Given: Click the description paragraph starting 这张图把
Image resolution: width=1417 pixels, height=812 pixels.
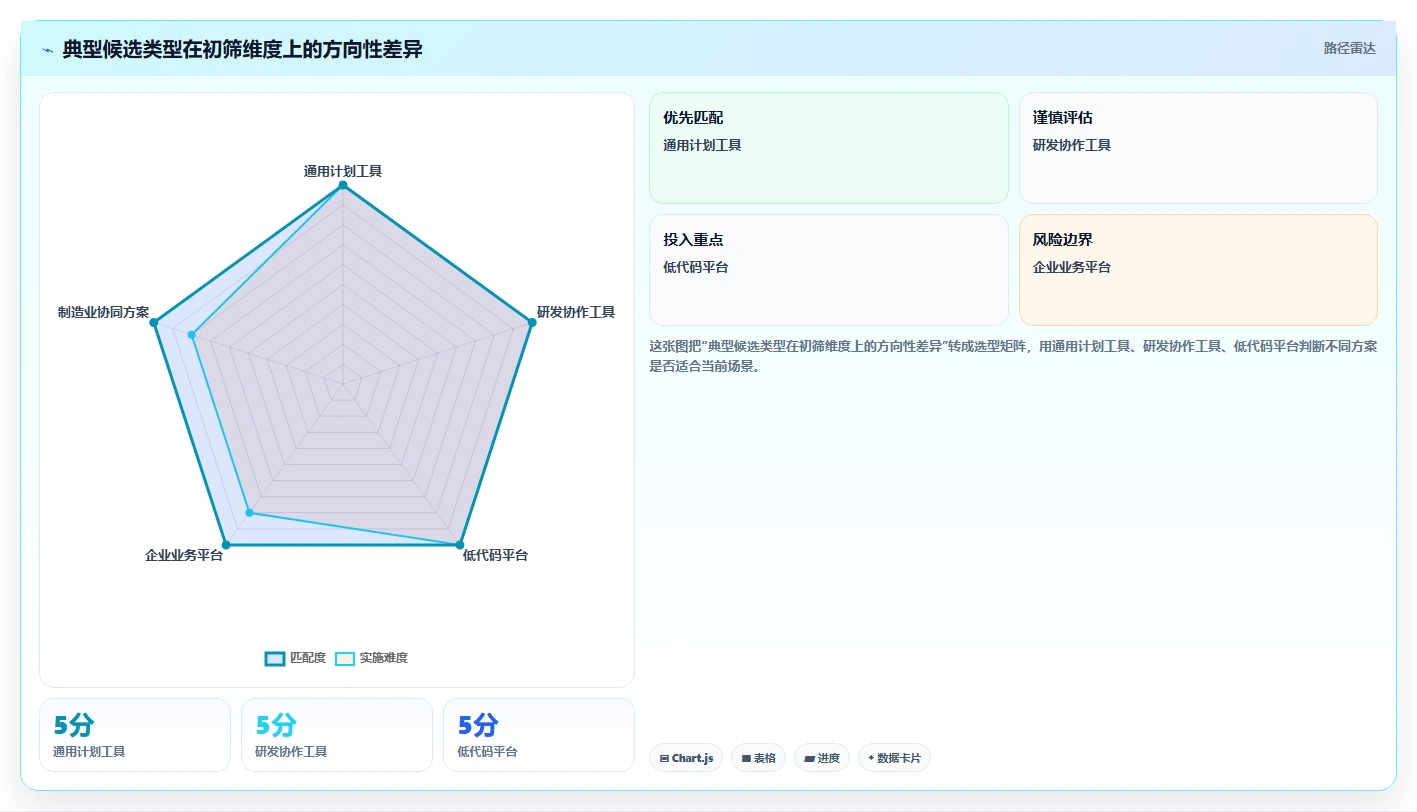Looking at the screenshot, I should tap(1013, 356).
